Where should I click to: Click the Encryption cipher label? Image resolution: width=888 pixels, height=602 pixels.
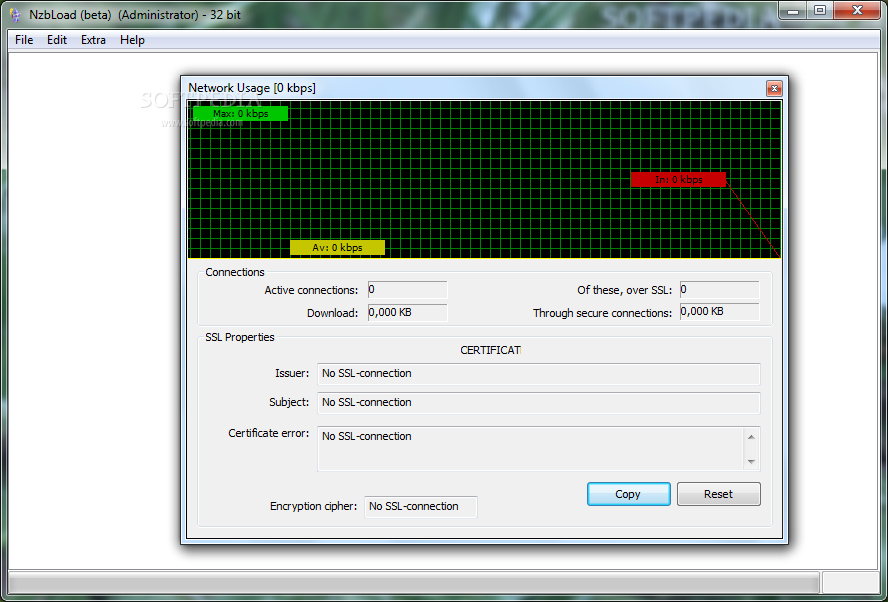click(313, 506)
